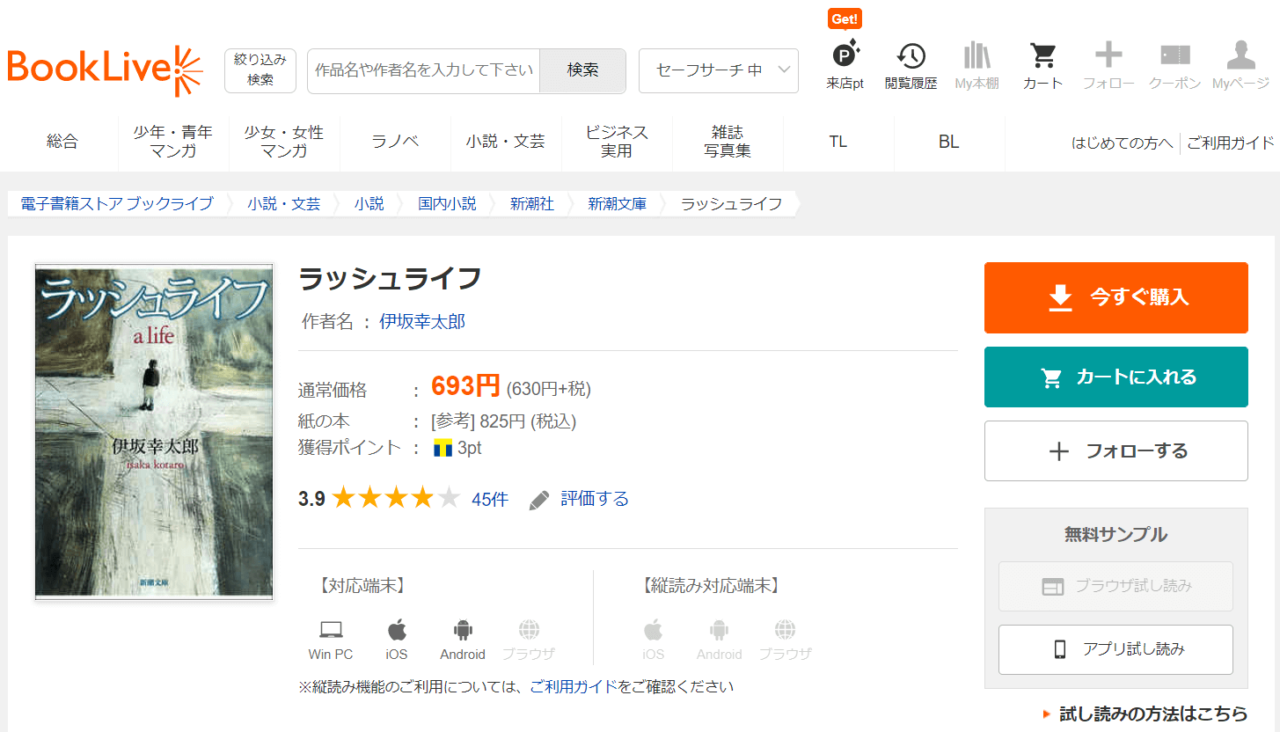The width and height of the screenshot is (1280, 732).
Task: Select ビジネス実用 category tab
Action: point(616,142)
